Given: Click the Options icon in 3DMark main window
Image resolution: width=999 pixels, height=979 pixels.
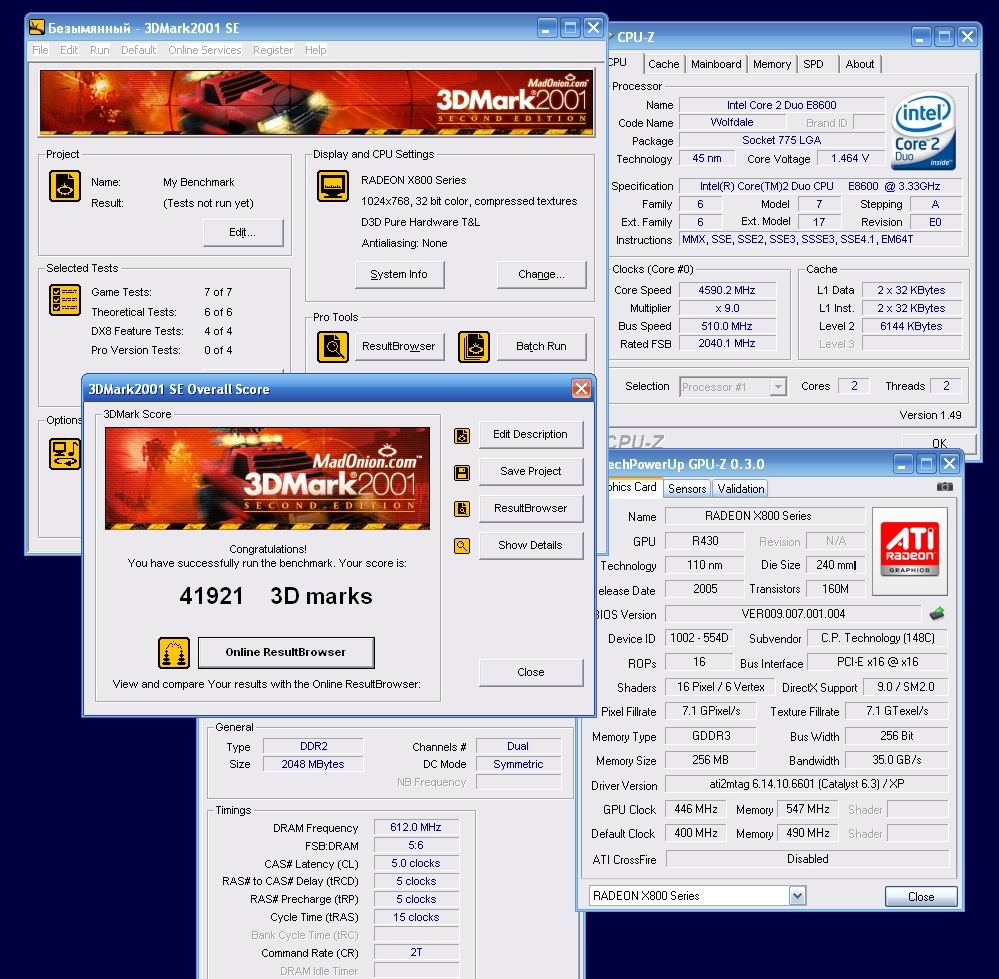Looking at the screenshot, I should (65, 454).
